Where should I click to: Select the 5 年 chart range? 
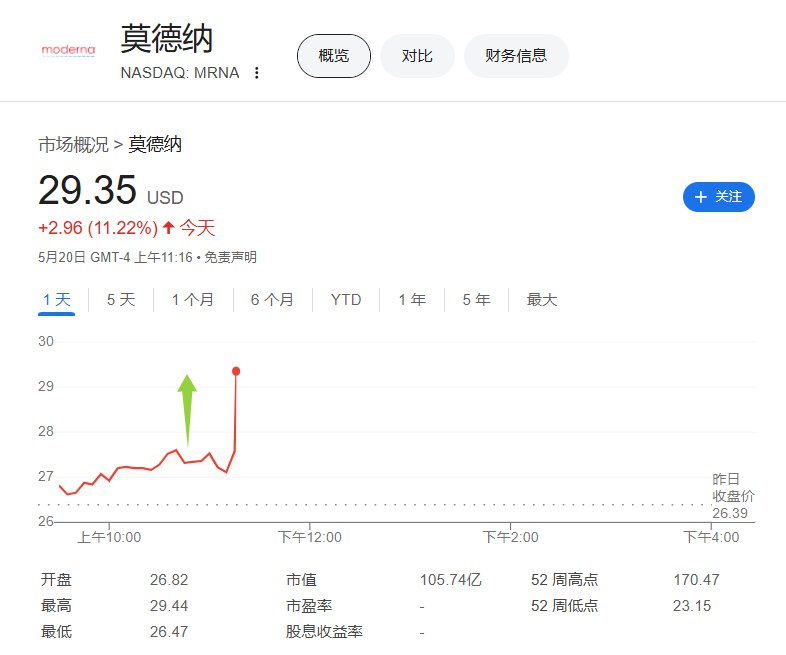point(476,300)
